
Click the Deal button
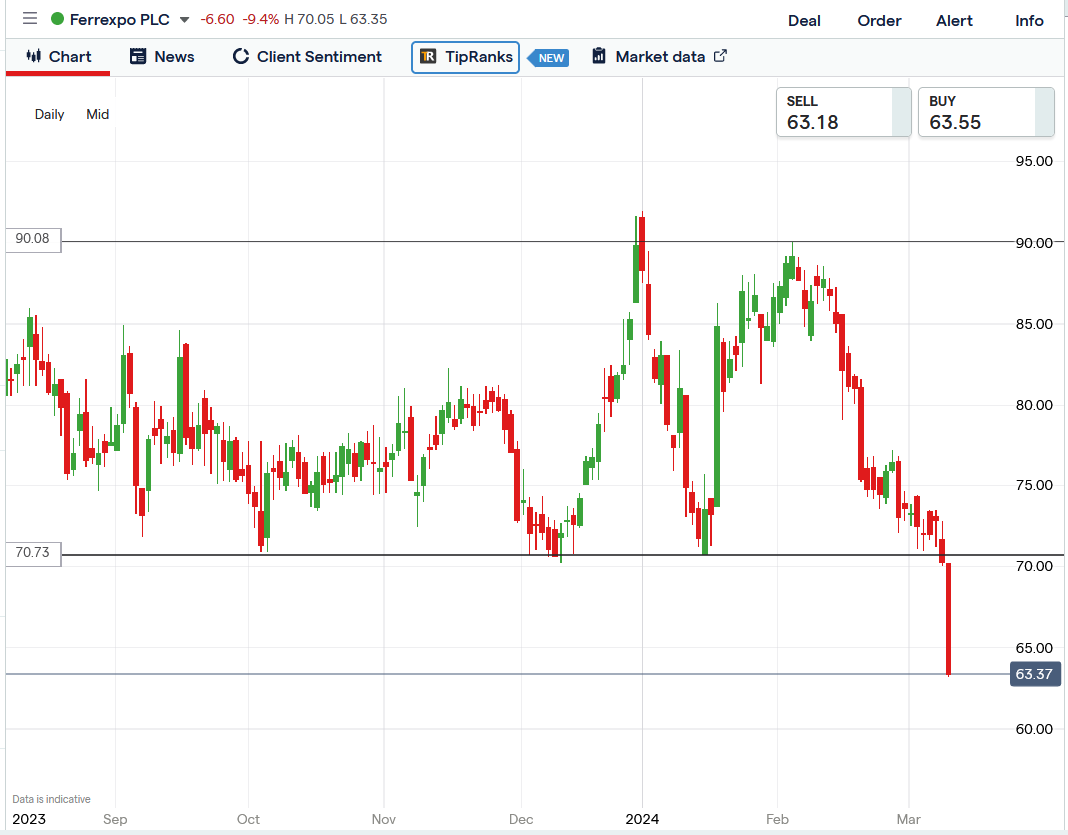(804, 21)
